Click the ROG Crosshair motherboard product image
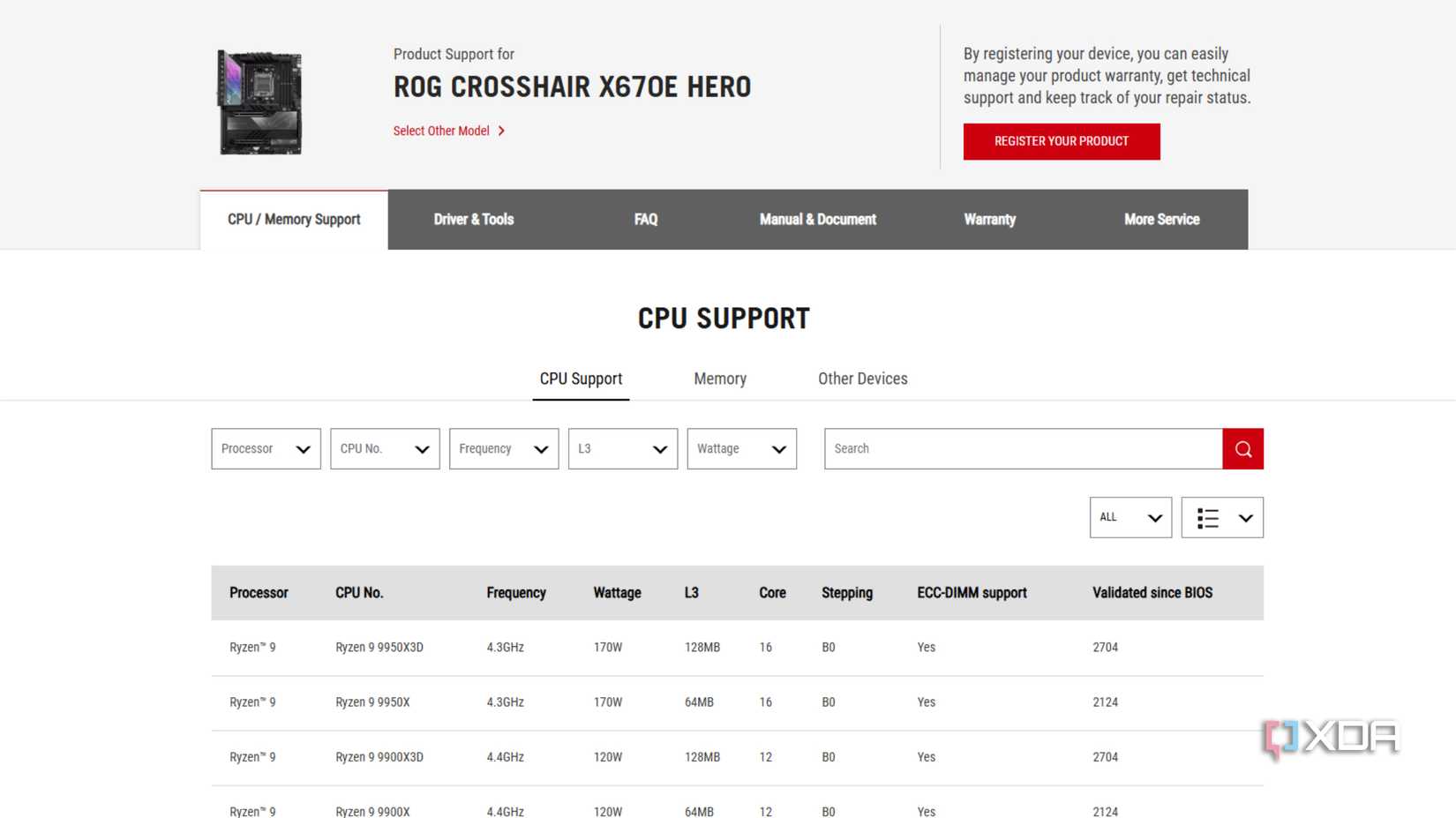This screenshot has width=1456, height=818. click(260, 102)
